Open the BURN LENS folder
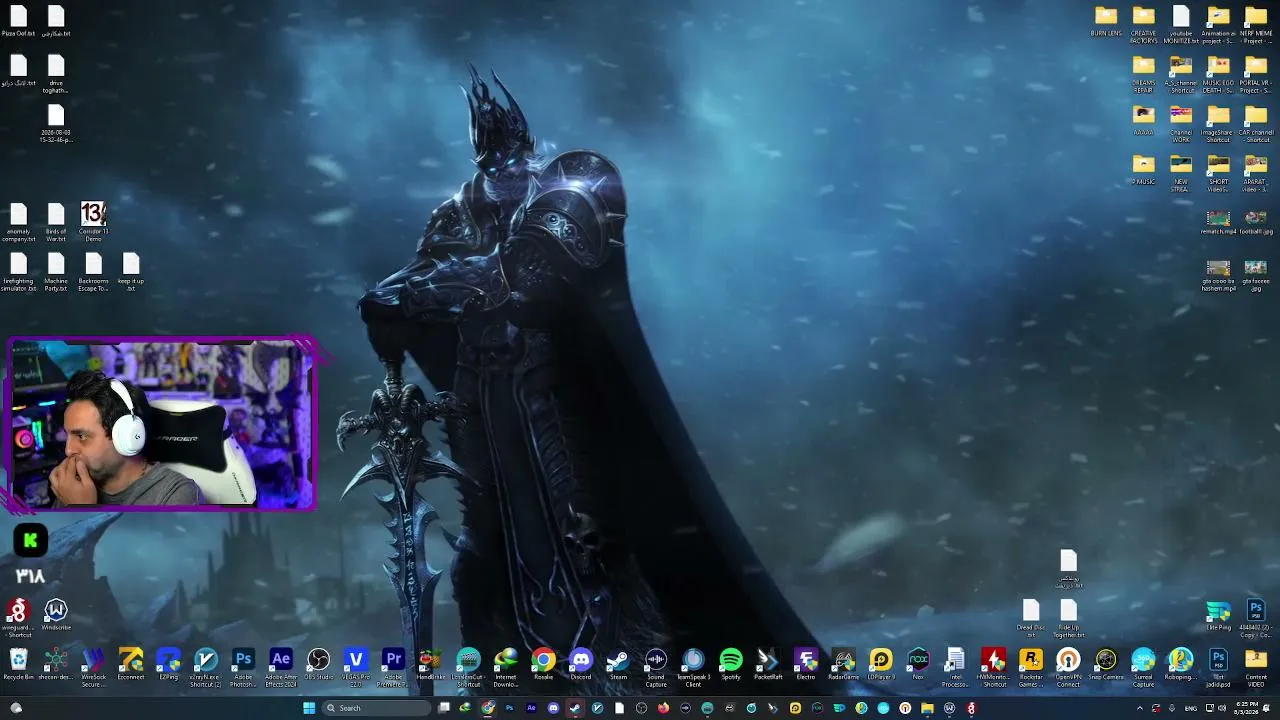The height and width of the screenshot is (720, 1280). (1106, 22)
